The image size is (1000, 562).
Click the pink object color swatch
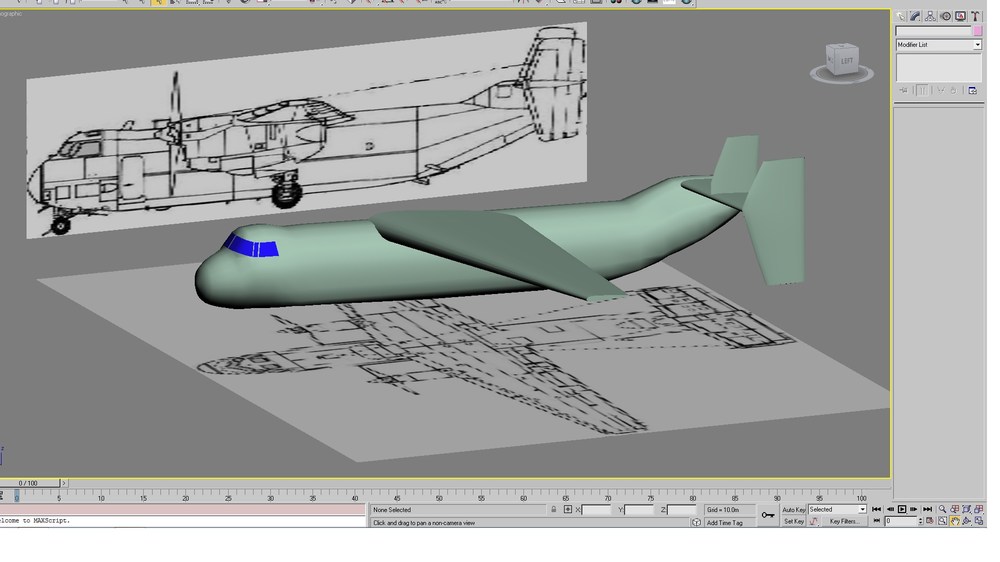[977, 31]
